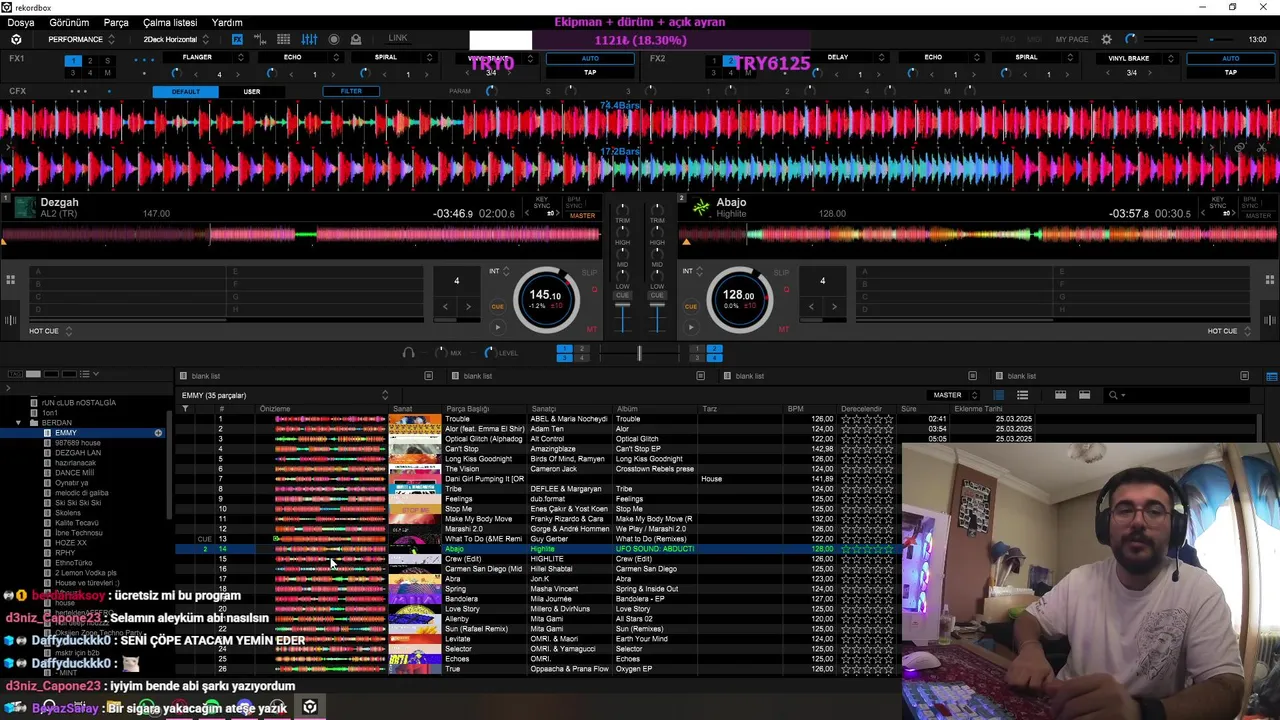Image resolution: width=1280 pixels, height=720 pixels.
Task: Select the playlist list view icon
Action: point(1022,395)
